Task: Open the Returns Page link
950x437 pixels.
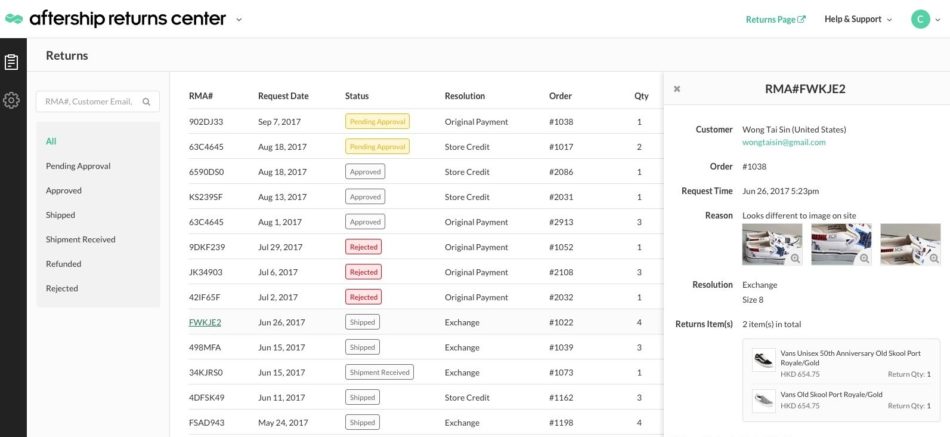Action: coord(775,19)
